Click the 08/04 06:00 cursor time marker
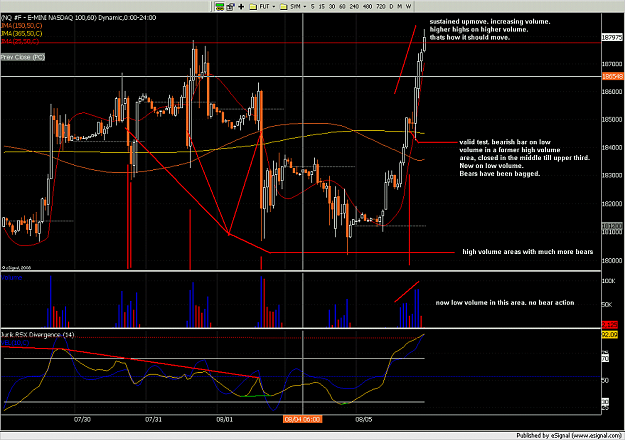This screenshot has width=625, height=440. [302, 419]
